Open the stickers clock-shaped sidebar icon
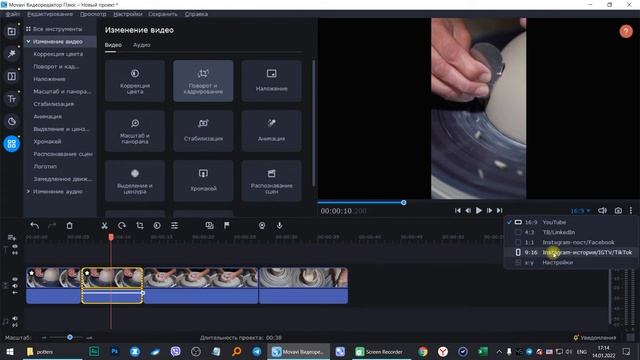This screenshot has width=640, height=360. coord(11,121)
